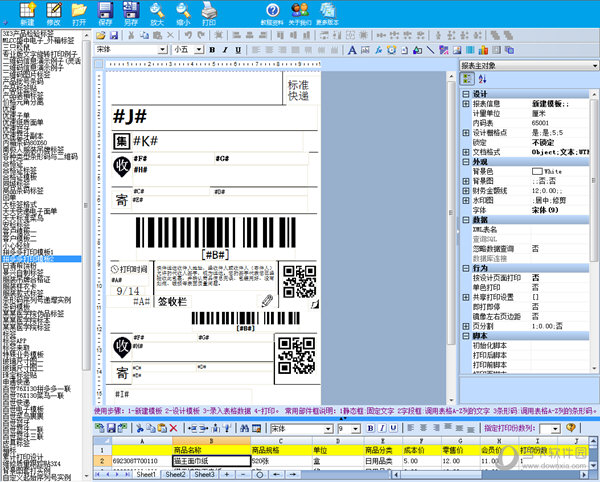
Task: Switch to the Sheet2 tab
Action: click(x=175, y=475)
